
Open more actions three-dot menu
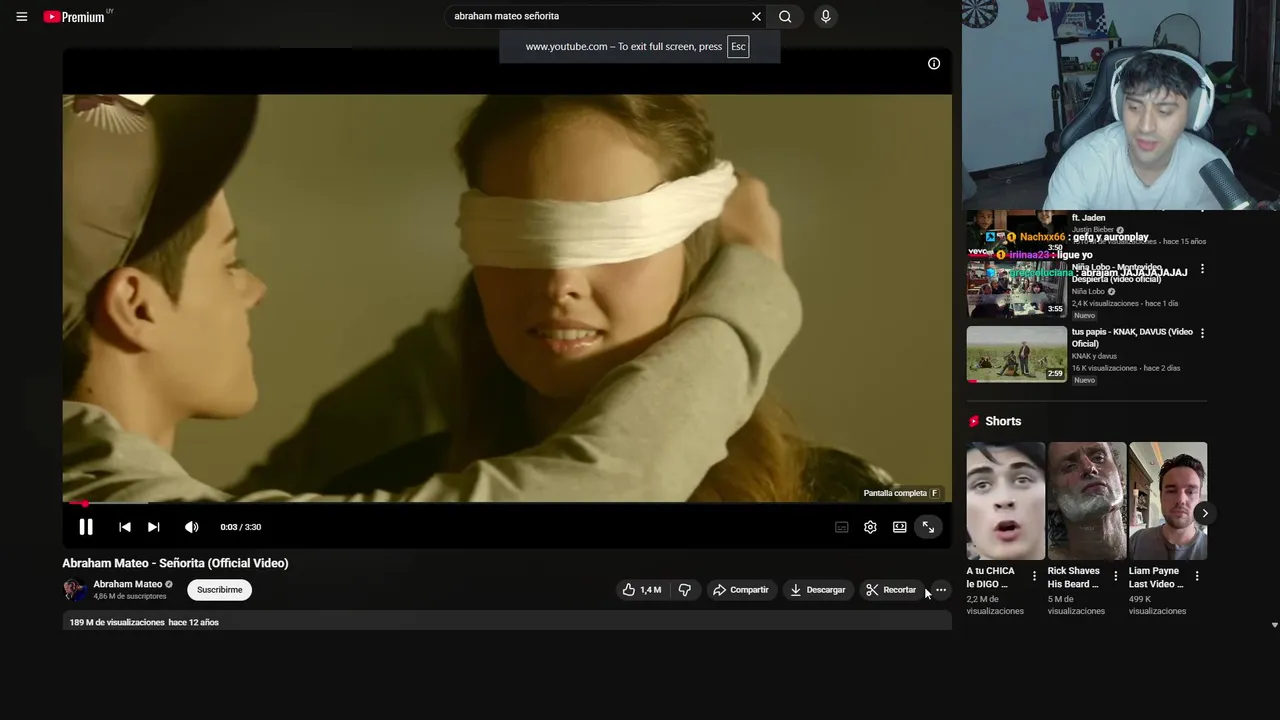coord(941,590)
